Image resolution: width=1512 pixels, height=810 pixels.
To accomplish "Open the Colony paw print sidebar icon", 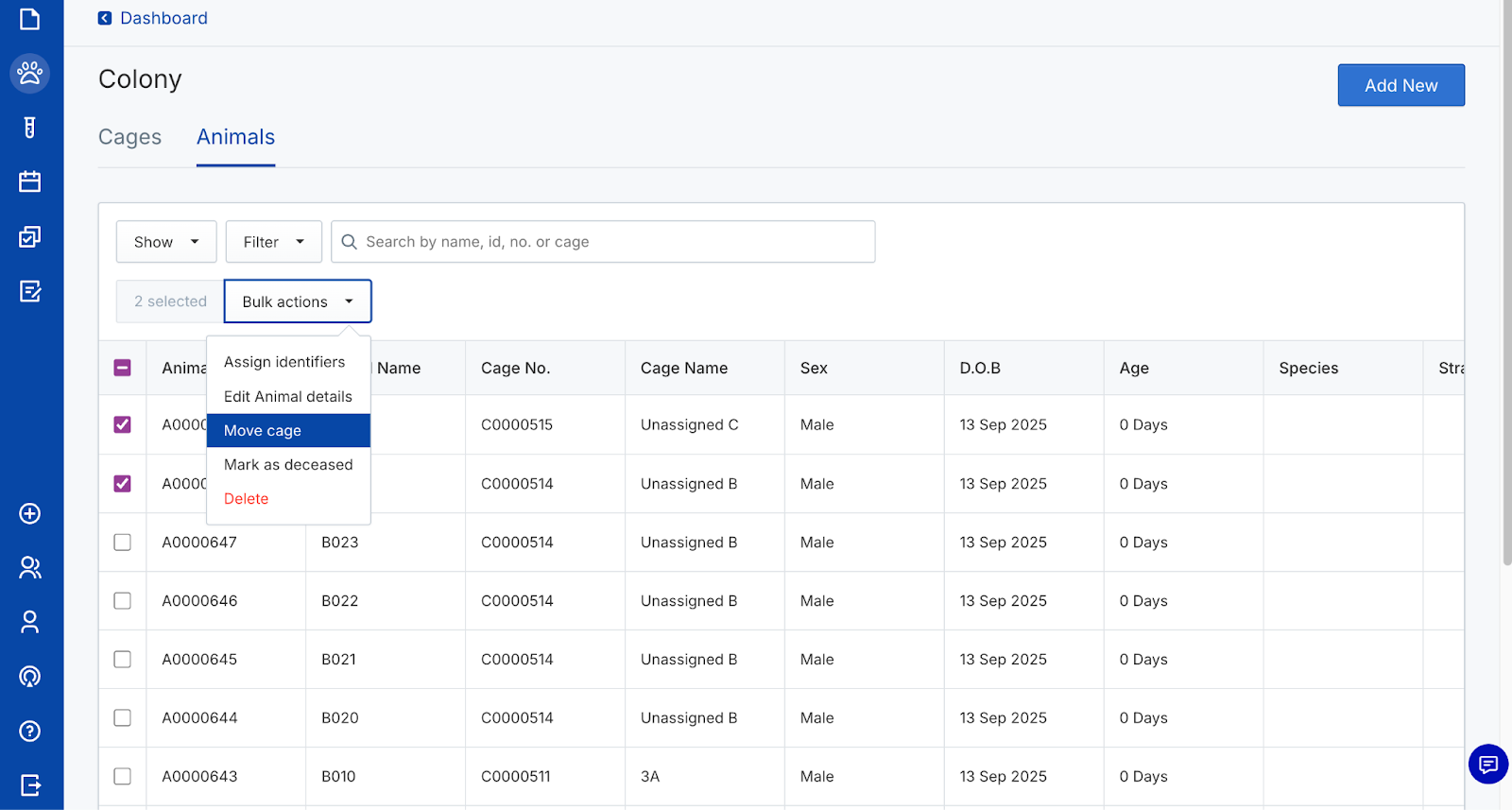I will pyautogui.click(x=30, y=73).
